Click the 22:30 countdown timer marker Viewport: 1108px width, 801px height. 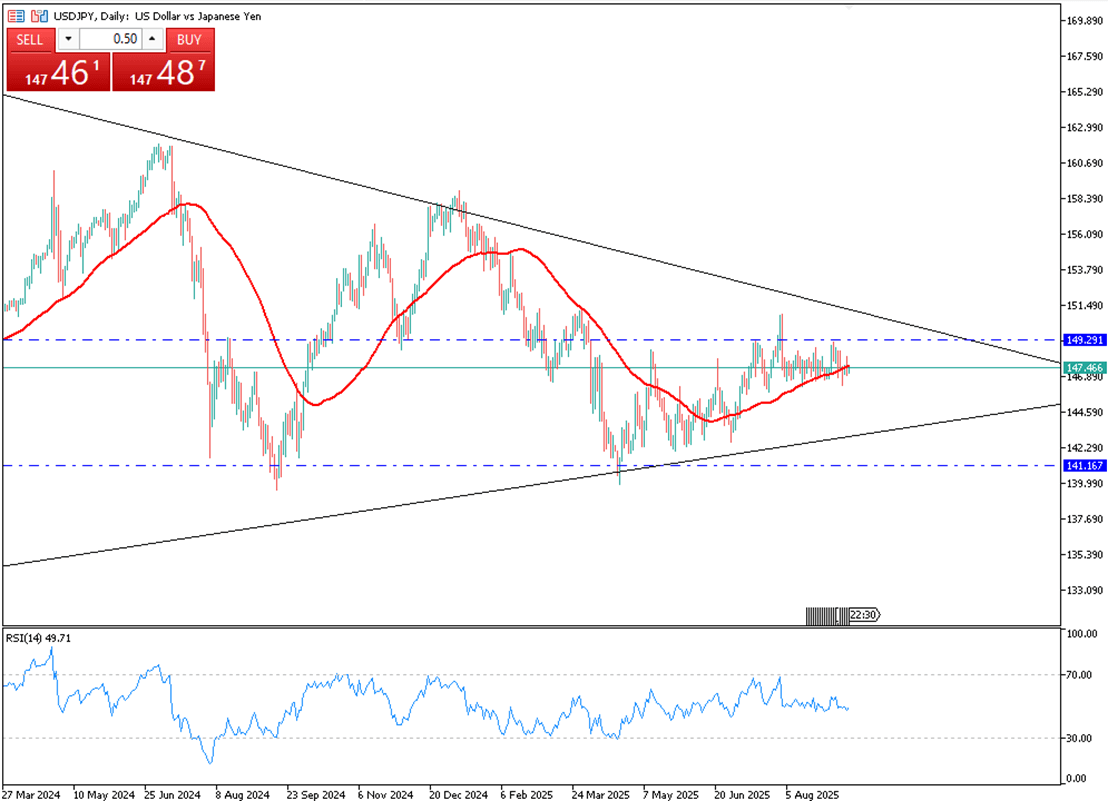863,616
